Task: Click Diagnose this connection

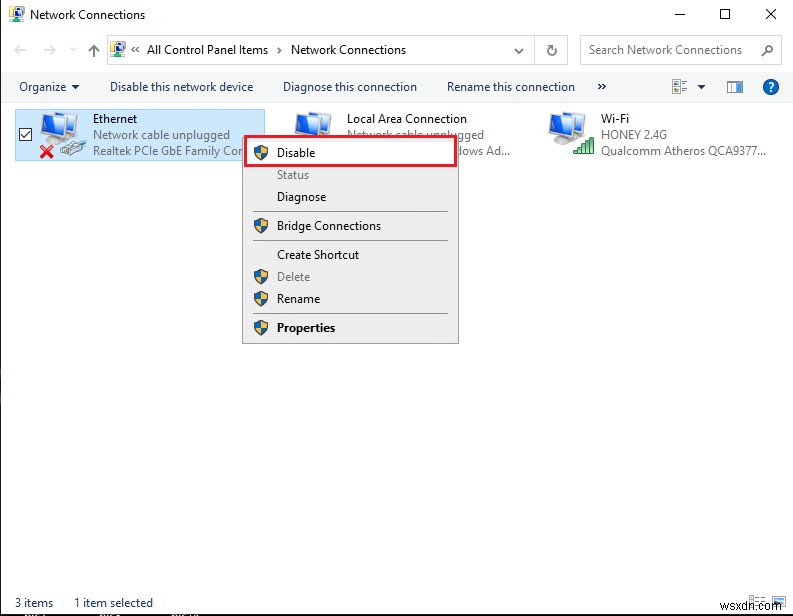Action: tap(350, 87)
